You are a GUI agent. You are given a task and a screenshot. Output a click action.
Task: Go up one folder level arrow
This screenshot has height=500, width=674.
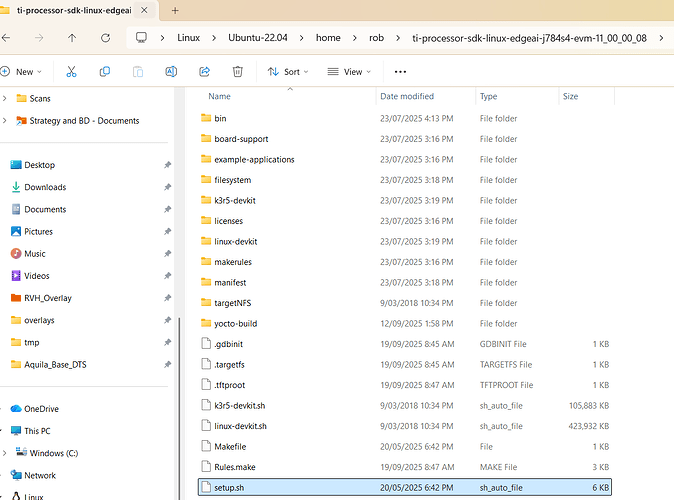pos(72,38)
